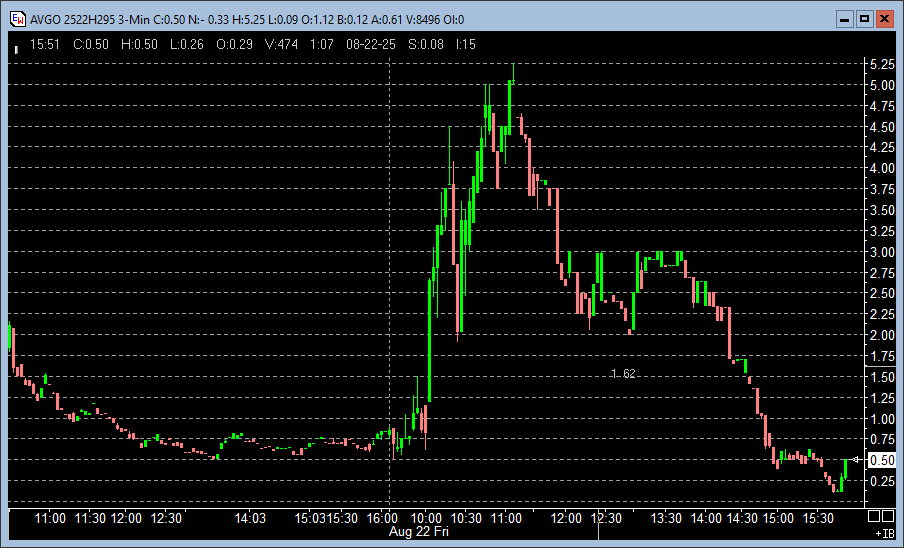
Task: Click the +IB label in the bottom corner
Action: pyautogui.click(x=885, y=534)
